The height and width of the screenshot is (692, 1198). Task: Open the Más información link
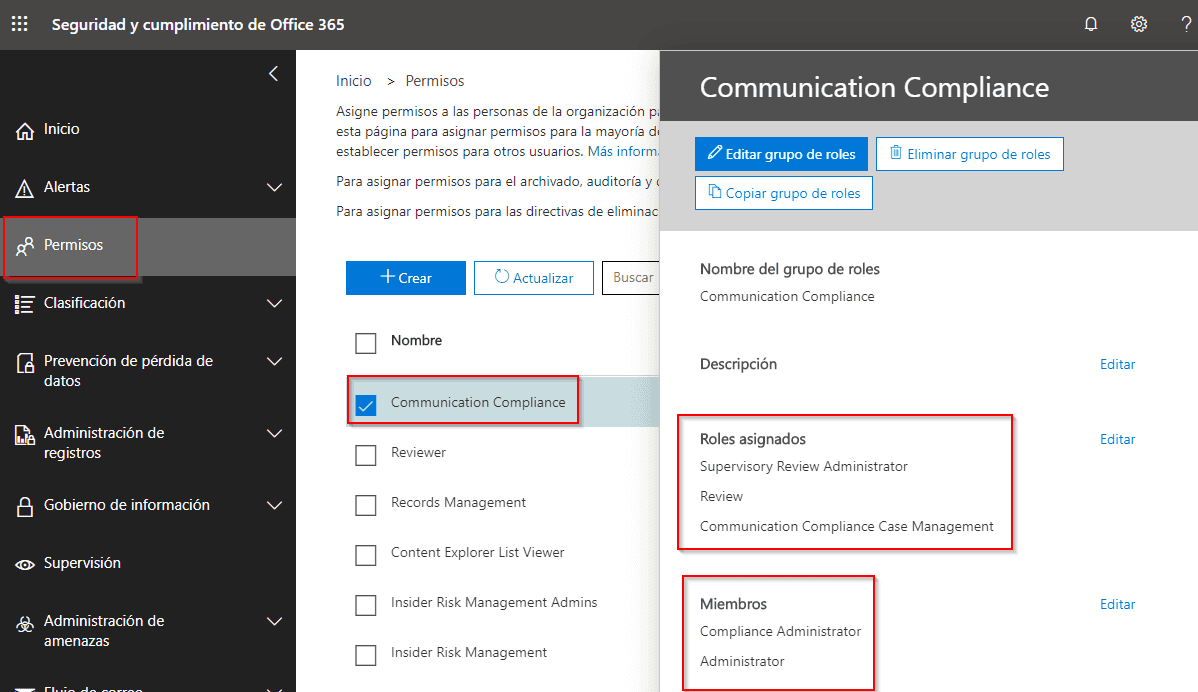point(623,151)
